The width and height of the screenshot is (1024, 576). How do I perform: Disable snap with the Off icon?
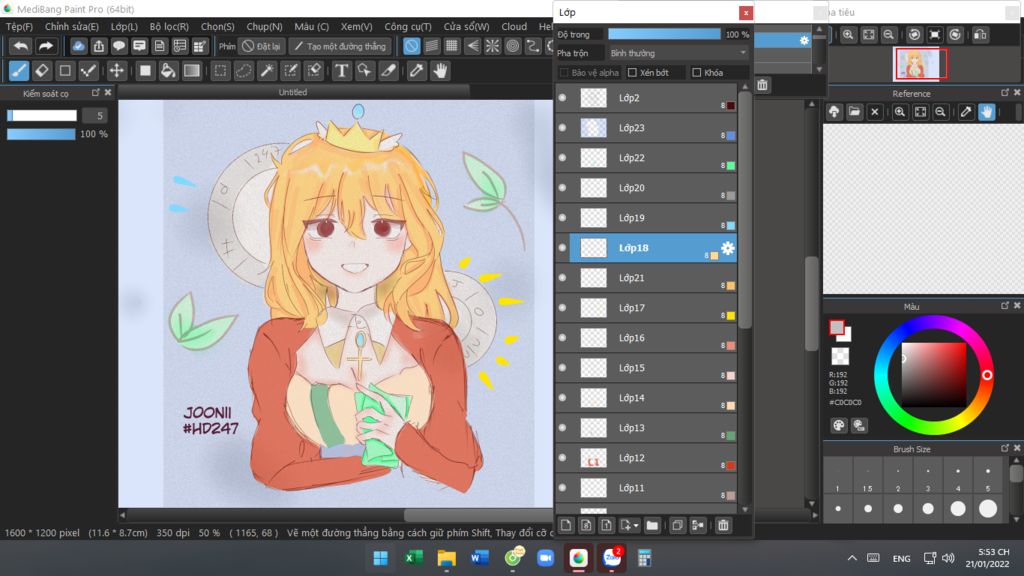point(411,46)
